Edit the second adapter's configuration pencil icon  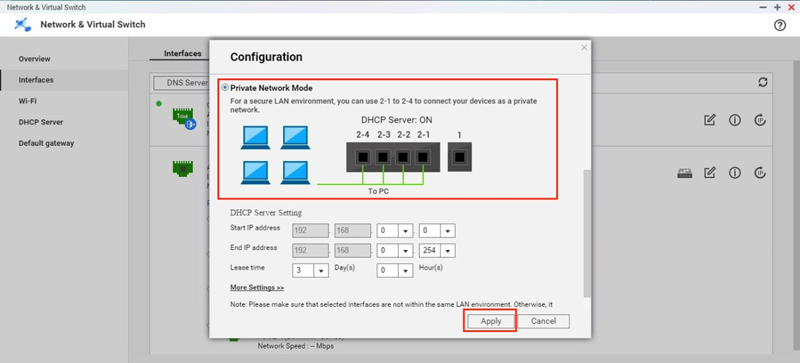tap(710, 173)
